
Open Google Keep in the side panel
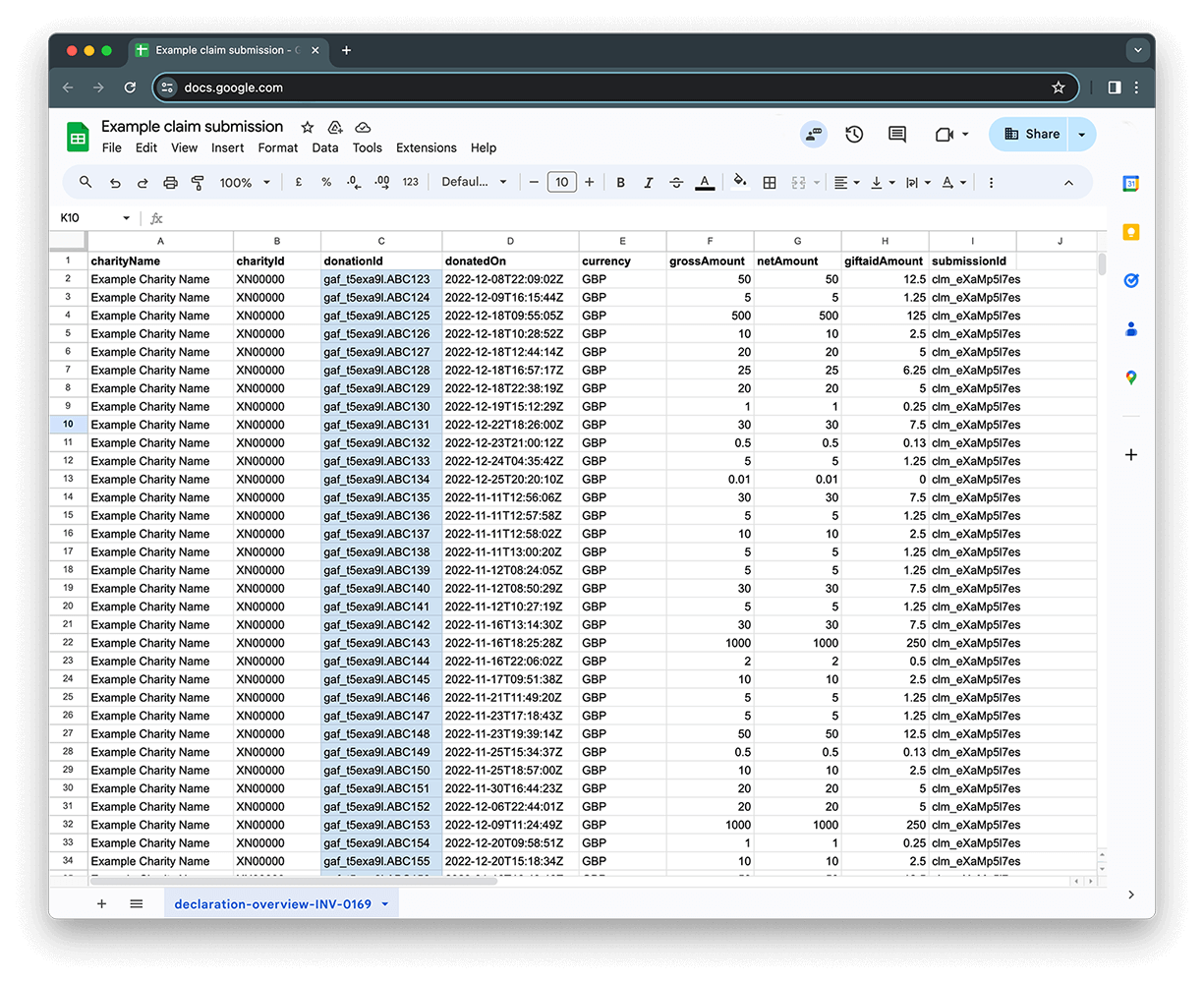point(1131,230)
